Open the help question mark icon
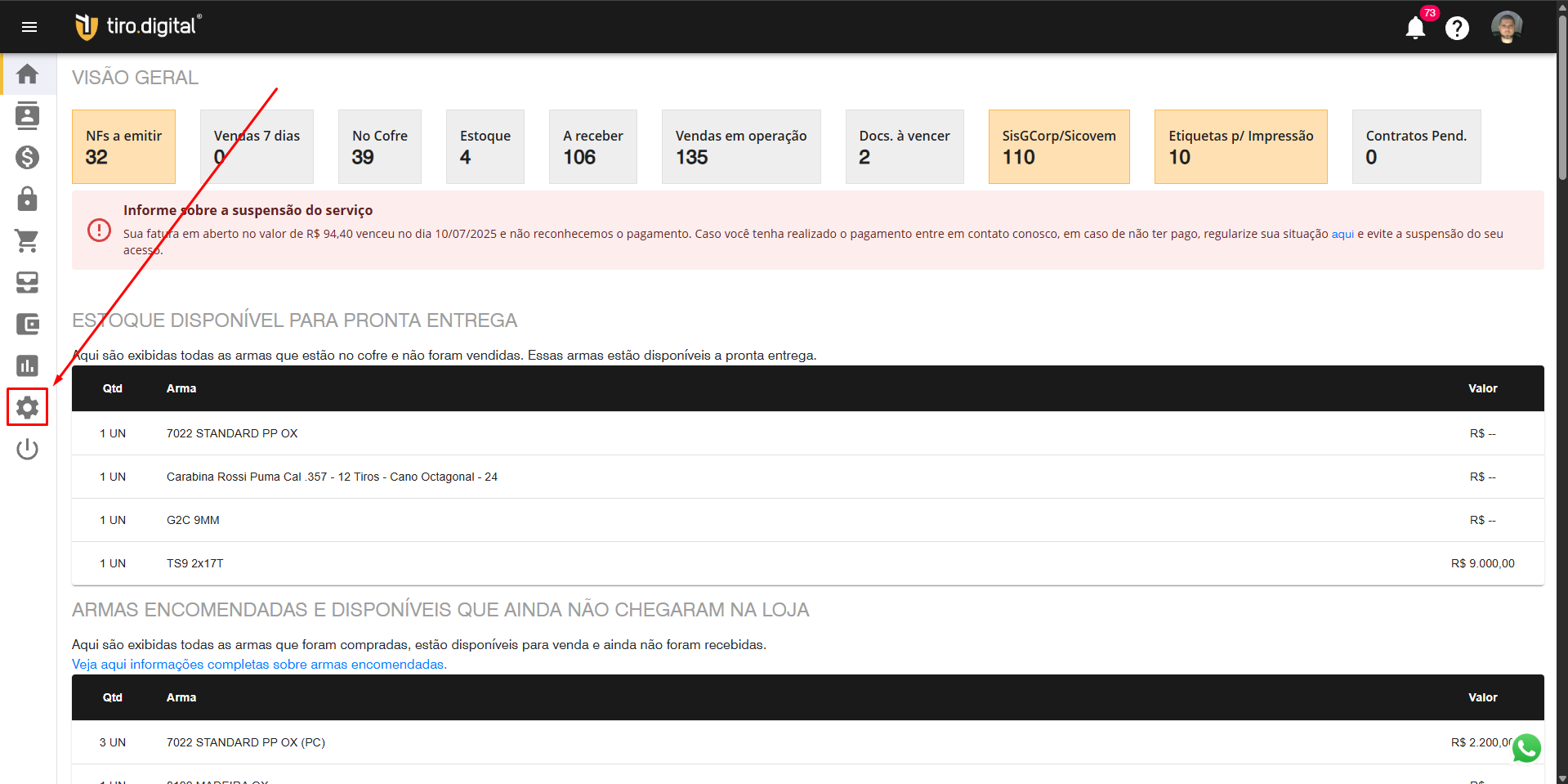 pyautogui.click(x=1457, y=29)
